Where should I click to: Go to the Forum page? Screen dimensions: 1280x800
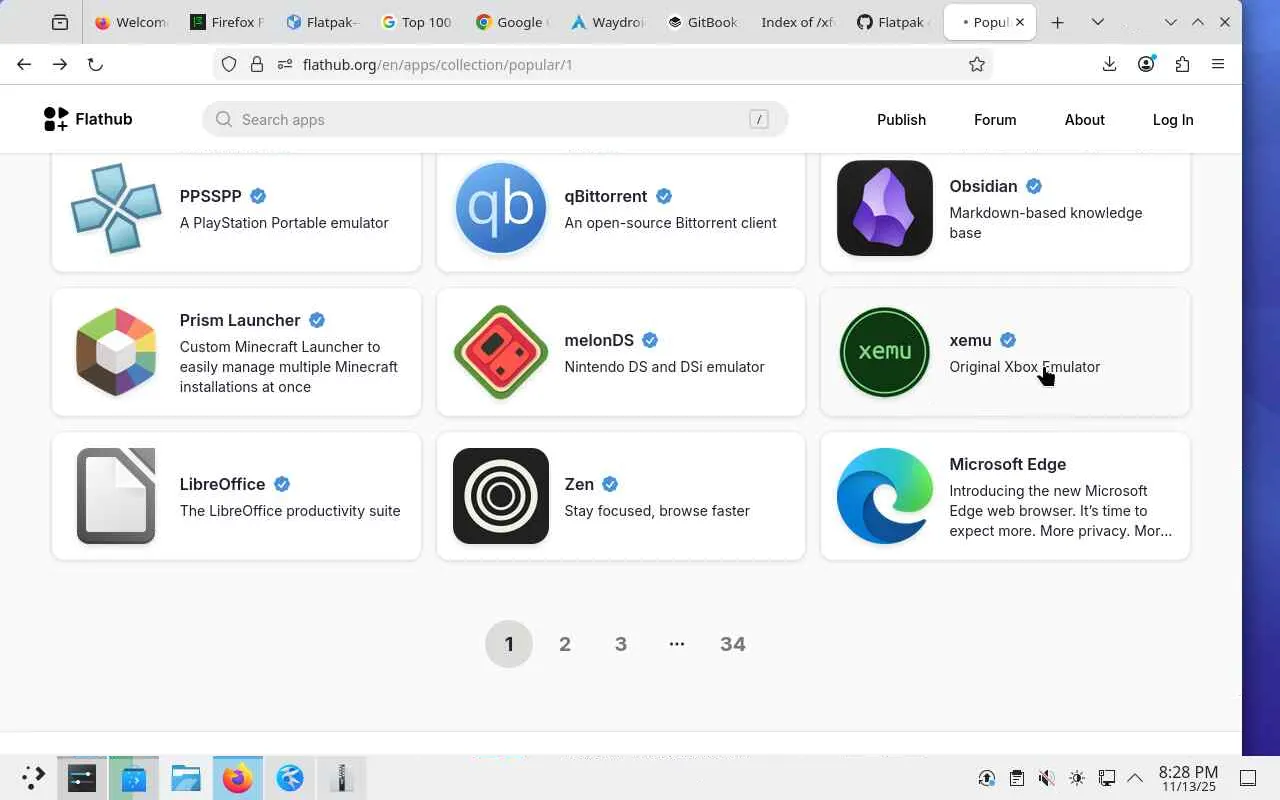[x=995, y=119]
